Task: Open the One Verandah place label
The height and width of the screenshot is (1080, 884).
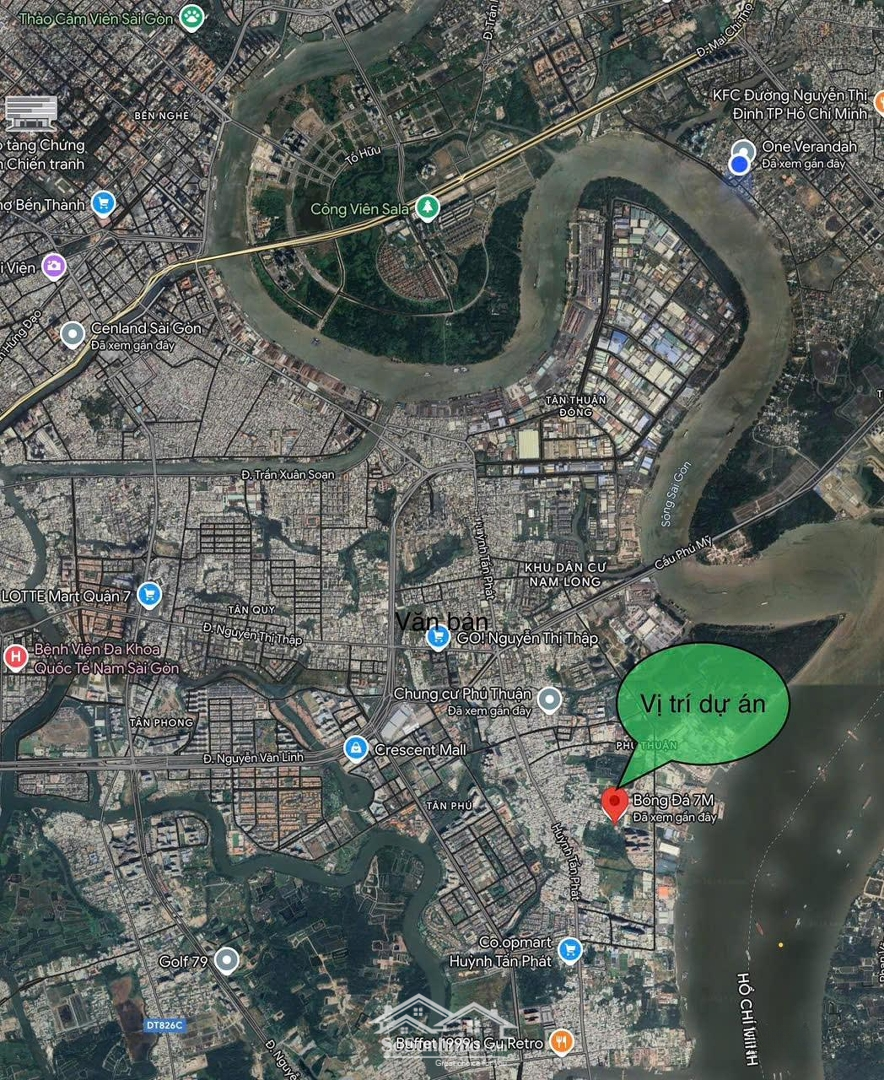Action: 809,147
